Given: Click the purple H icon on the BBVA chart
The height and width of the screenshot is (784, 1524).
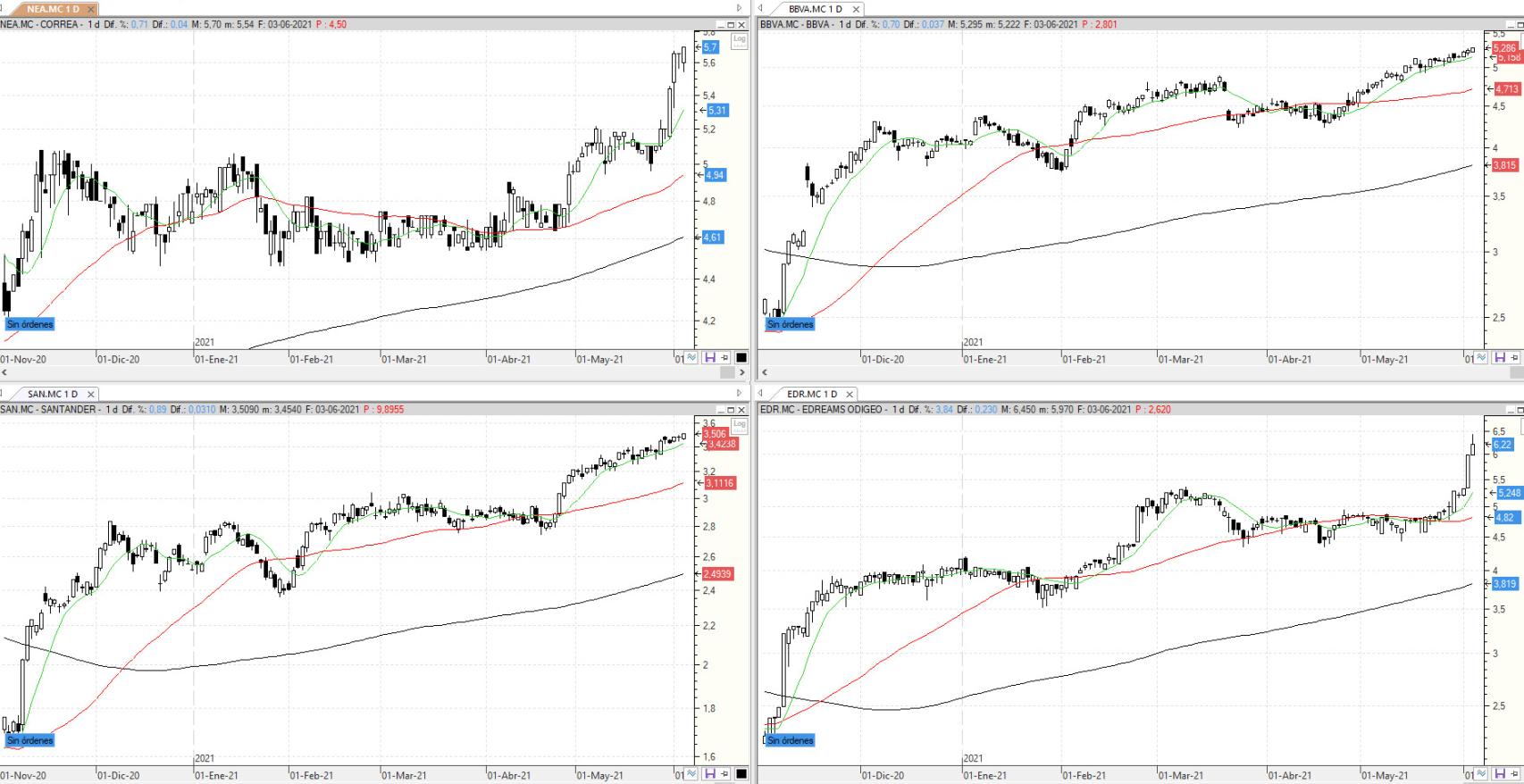Looking at the screenshot, I should (1499, 358).
